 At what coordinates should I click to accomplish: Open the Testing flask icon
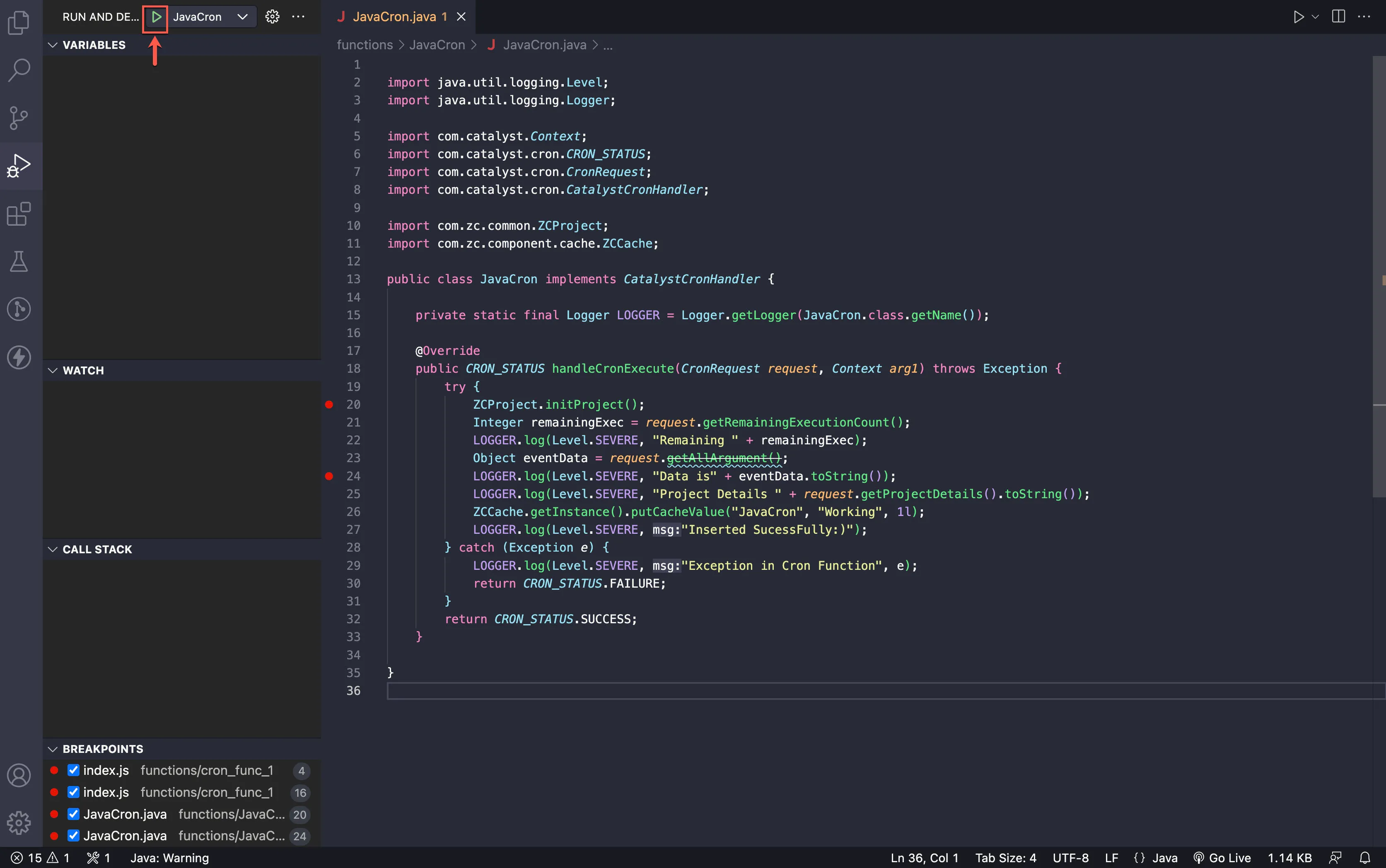19,261
